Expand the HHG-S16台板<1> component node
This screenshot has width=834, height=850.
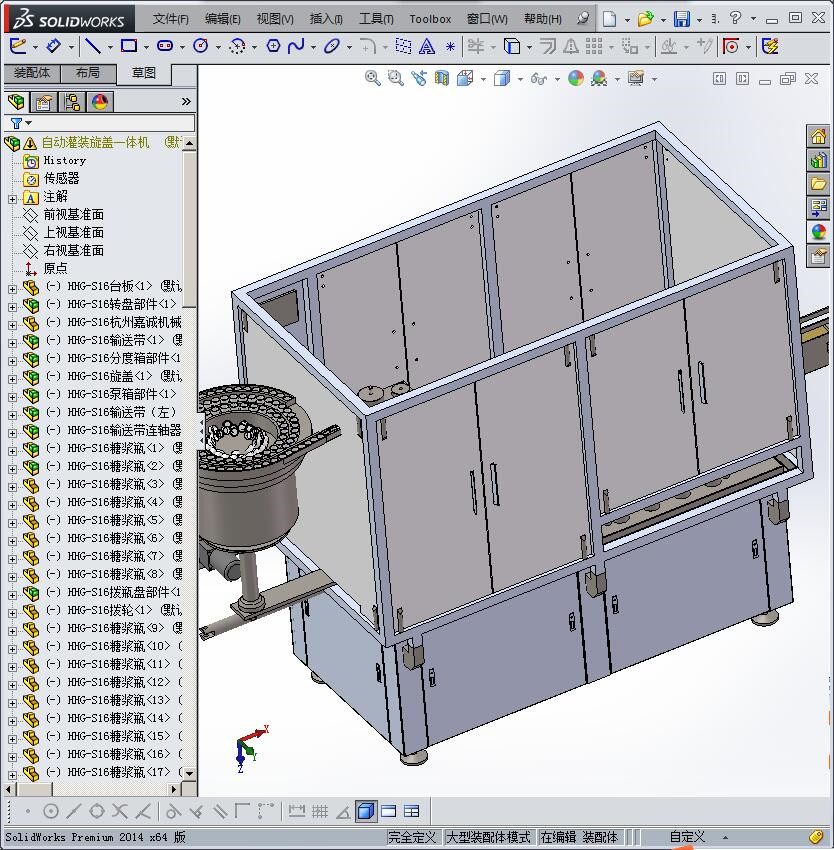(12, 287)
